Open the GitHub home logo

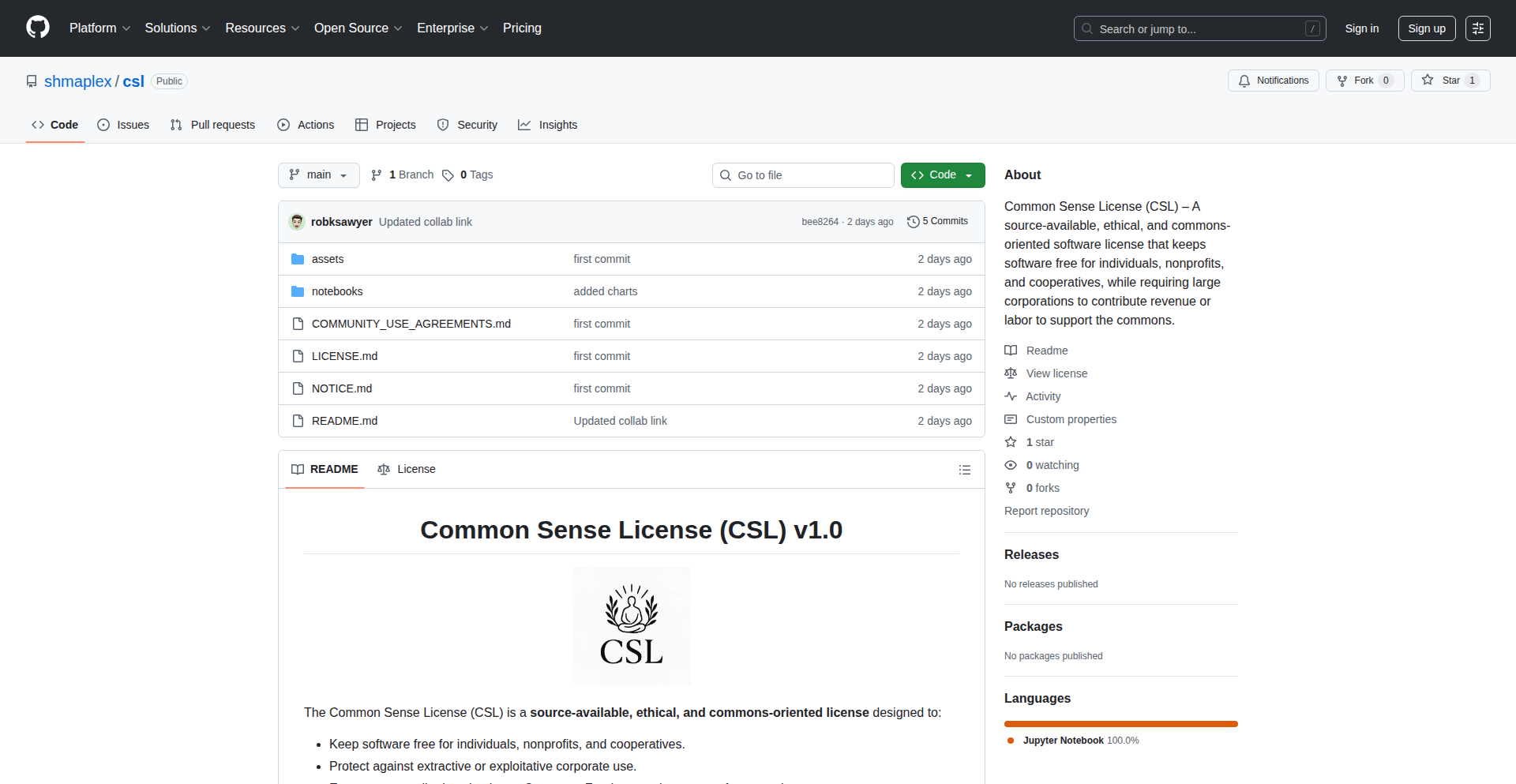36,28
